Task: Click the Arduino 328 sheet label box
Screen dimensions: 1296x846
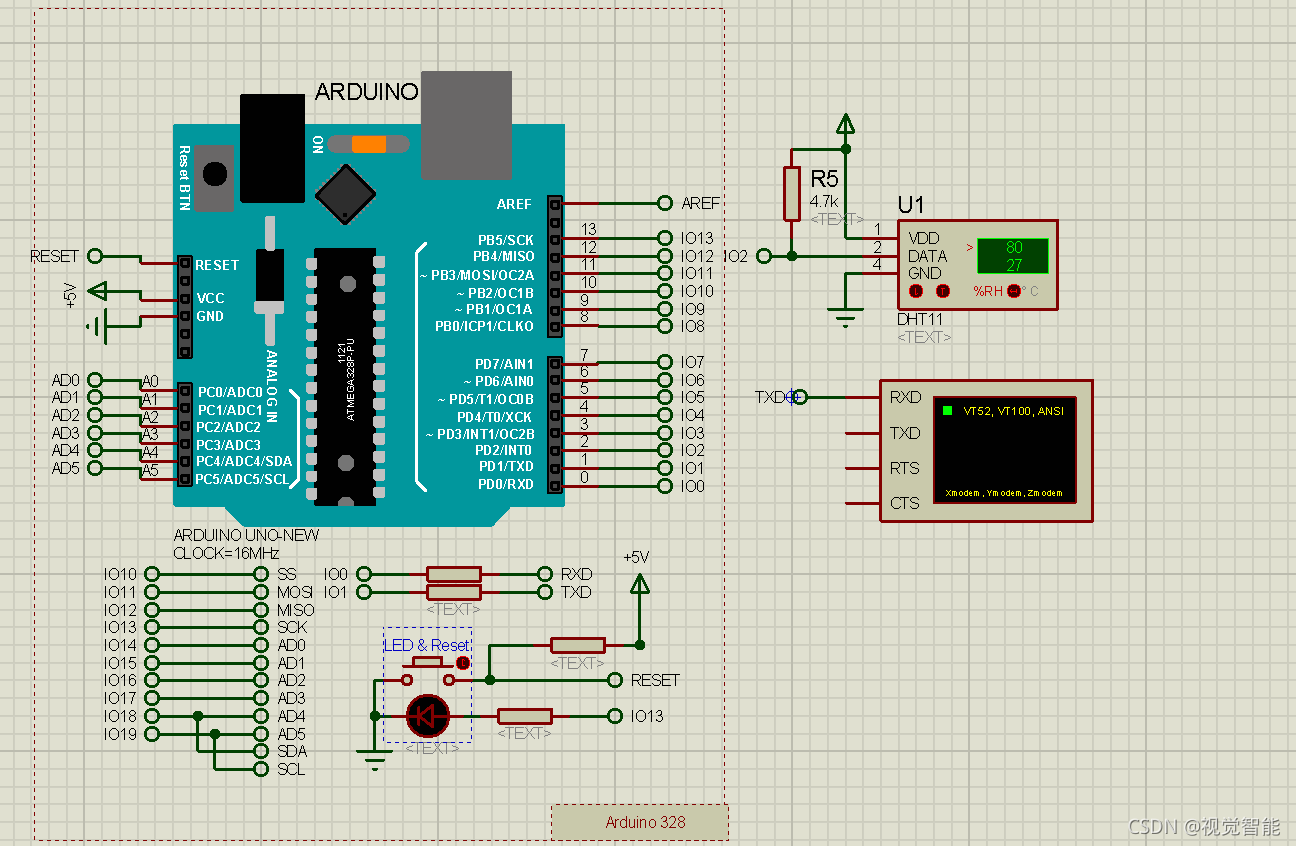Action: click(x=640, y=822)
